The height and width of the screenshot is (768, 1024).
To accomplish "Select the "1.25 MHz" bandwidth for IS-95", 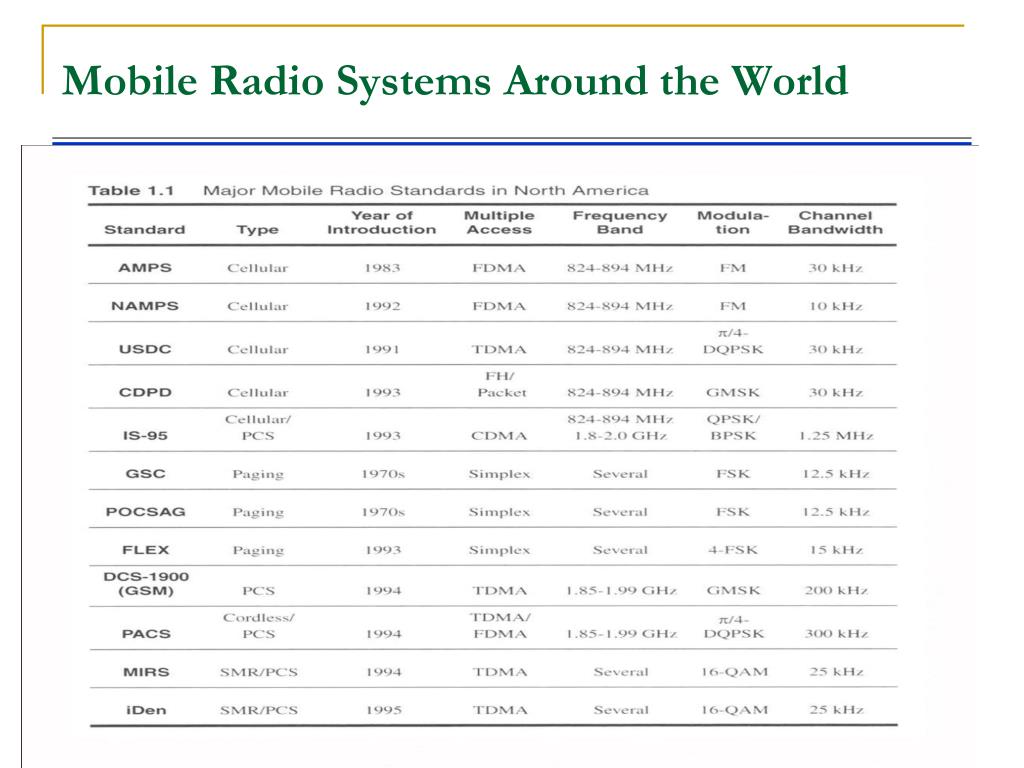I will coord(836,436).
